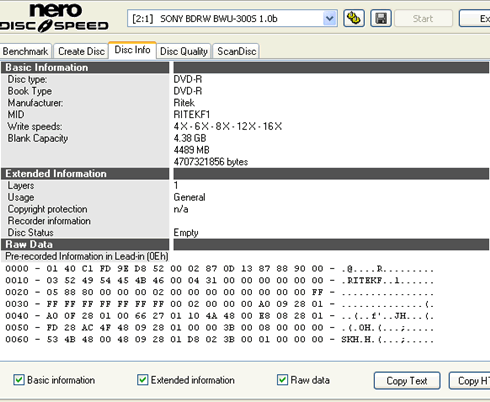The width and height of the screenshot is (490, 402).
Task: Switch to the Create Disc tab
Action: click(x=81, y=51)
